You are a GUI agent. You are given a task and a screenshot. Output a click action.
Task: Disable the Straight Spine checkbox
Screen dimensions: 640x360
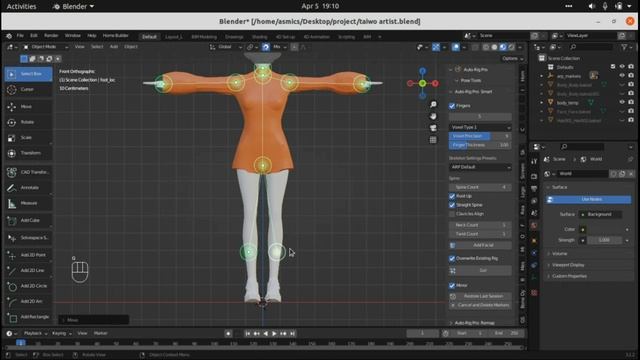tap(452, 205)
